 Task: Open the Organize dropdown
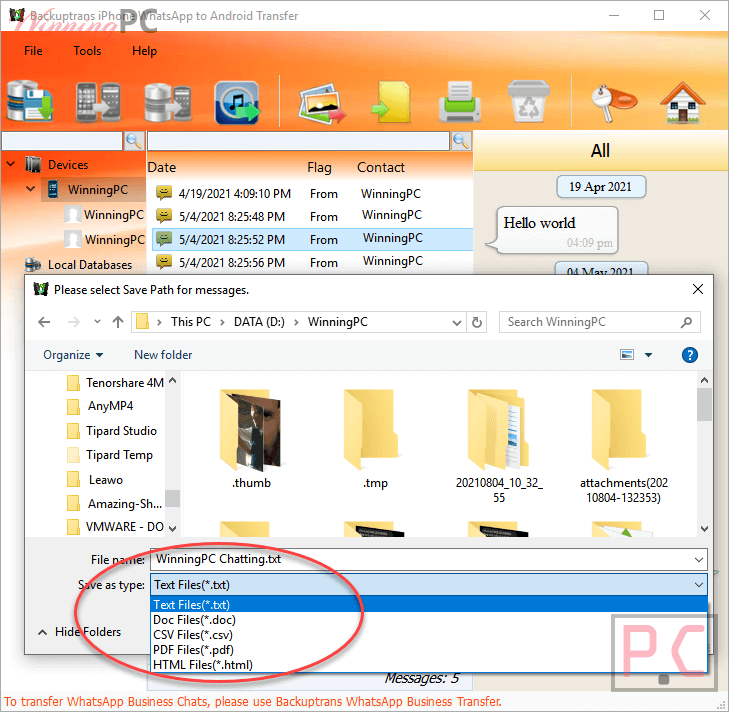click(73, 355)
